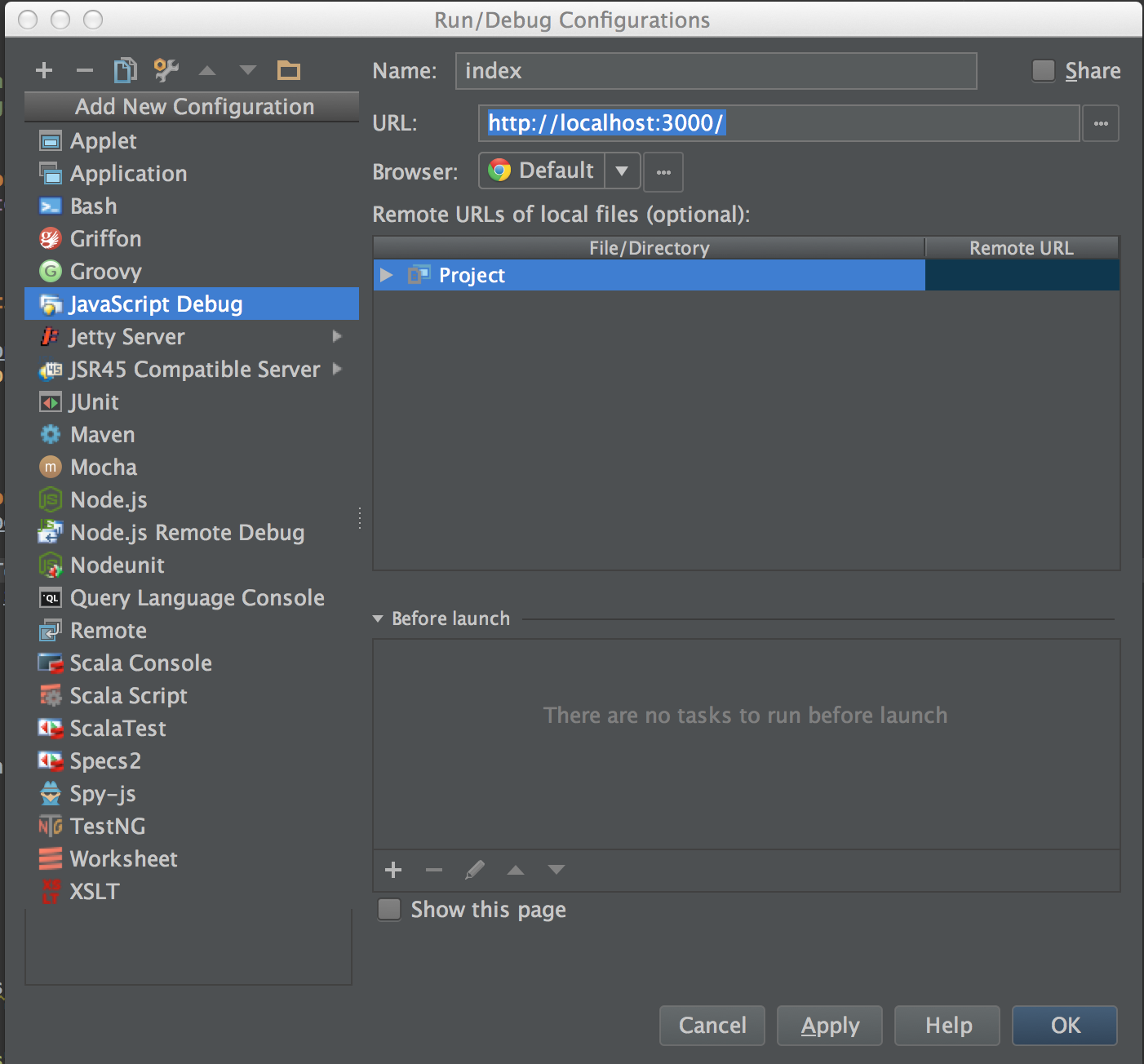Click the JUnit icon
This screenshot has width=1144, height=1064.
point(51,402)
